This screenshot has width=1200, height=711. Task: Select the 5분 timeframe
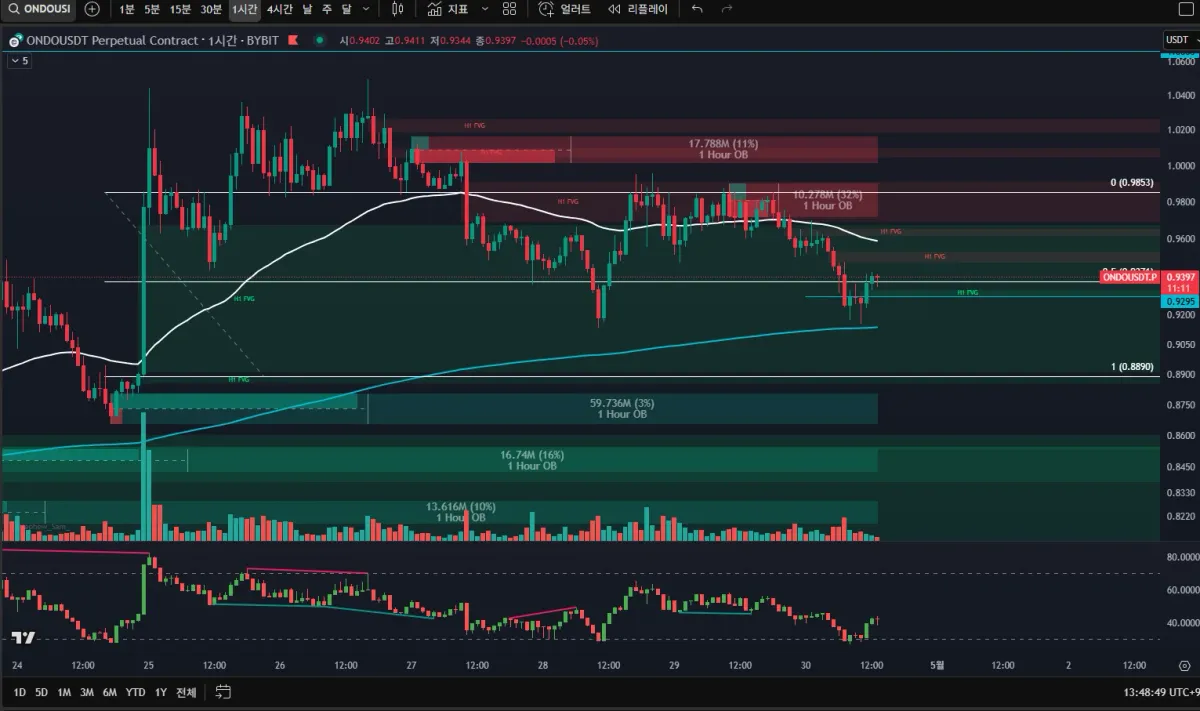(x=152, y=9)
